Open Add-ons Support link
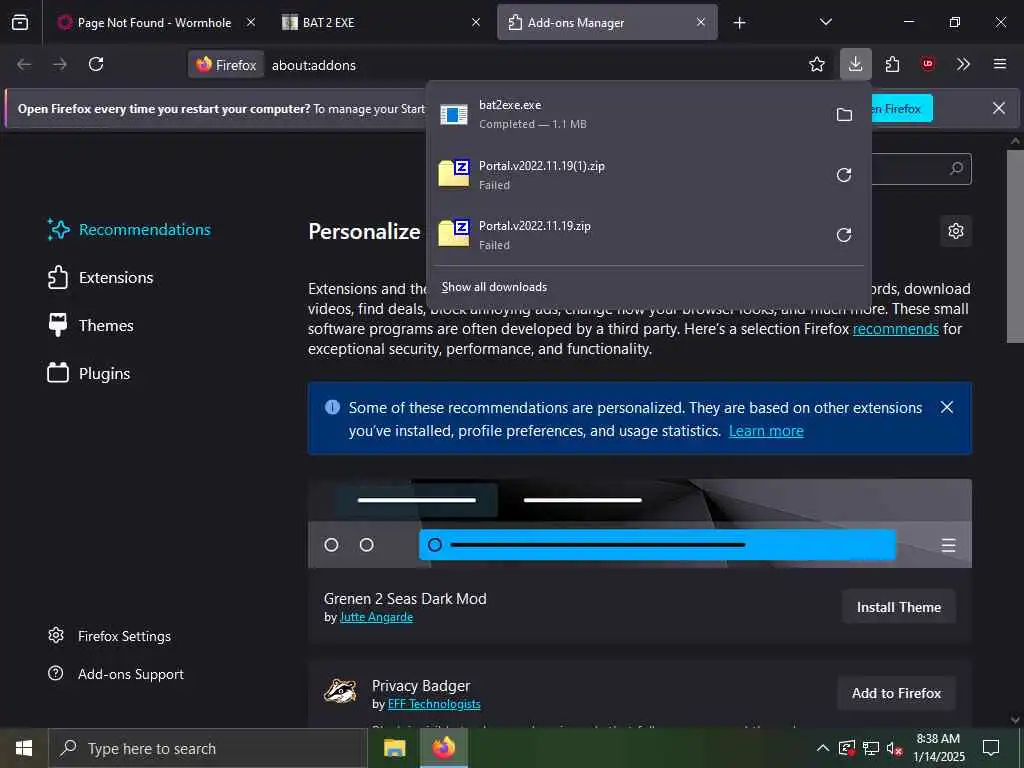This screenshot has height=768, width=1024. 116,674
